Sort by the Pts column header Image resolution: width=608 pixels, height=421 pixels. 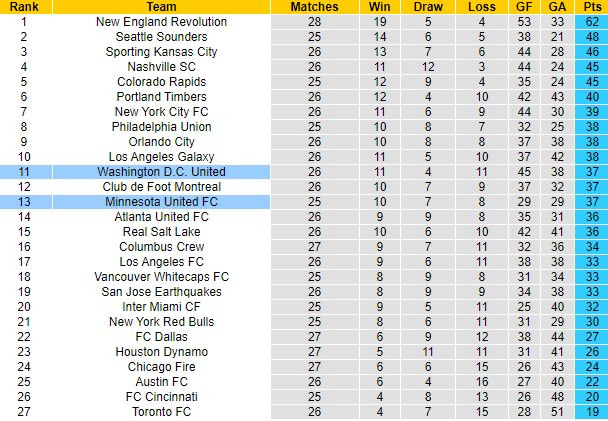[x=592, y=7]
